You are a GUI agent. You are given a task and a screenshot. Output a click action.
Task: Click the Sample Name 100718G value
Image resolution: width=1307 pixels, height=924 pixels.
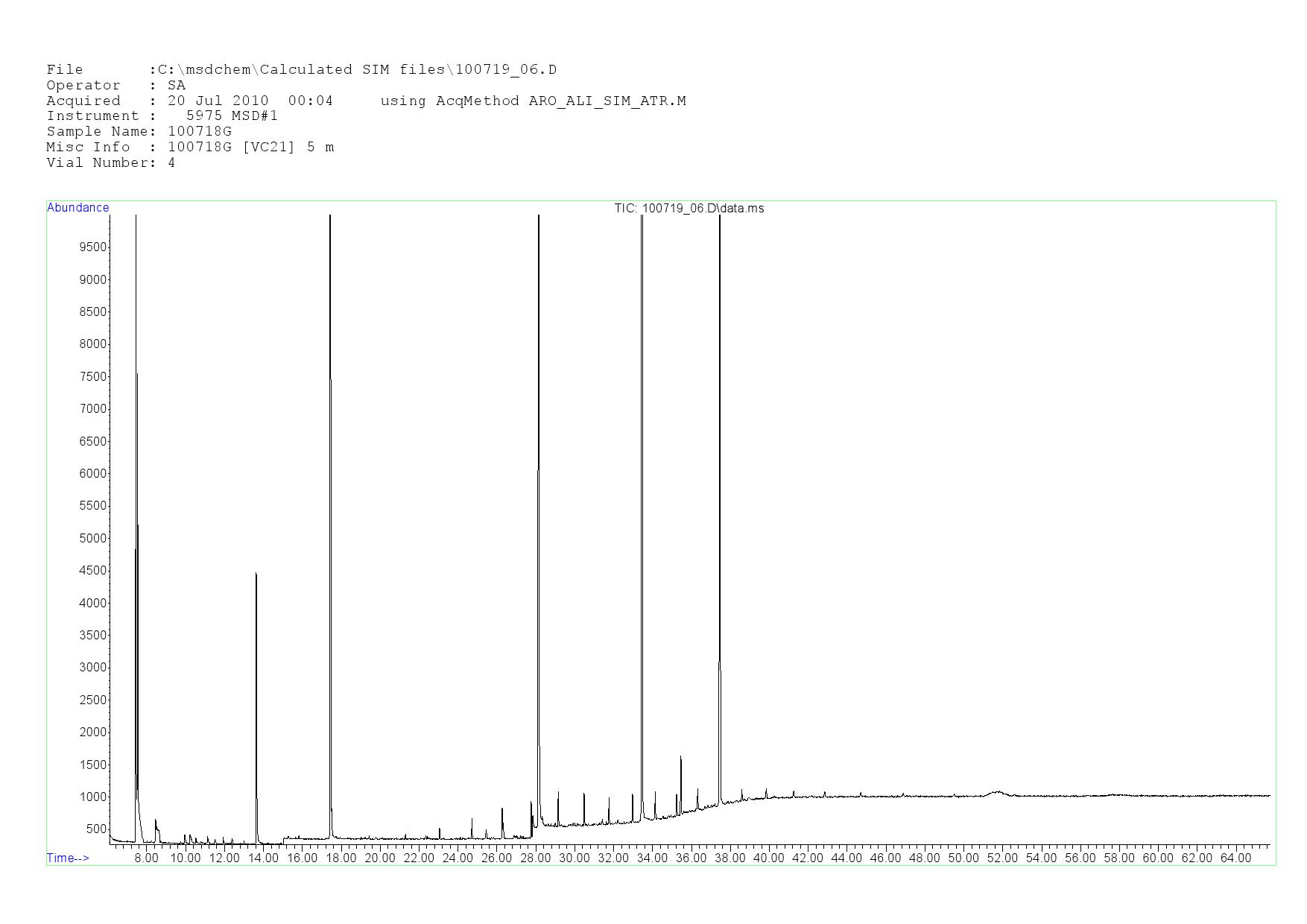coord(199,131)
